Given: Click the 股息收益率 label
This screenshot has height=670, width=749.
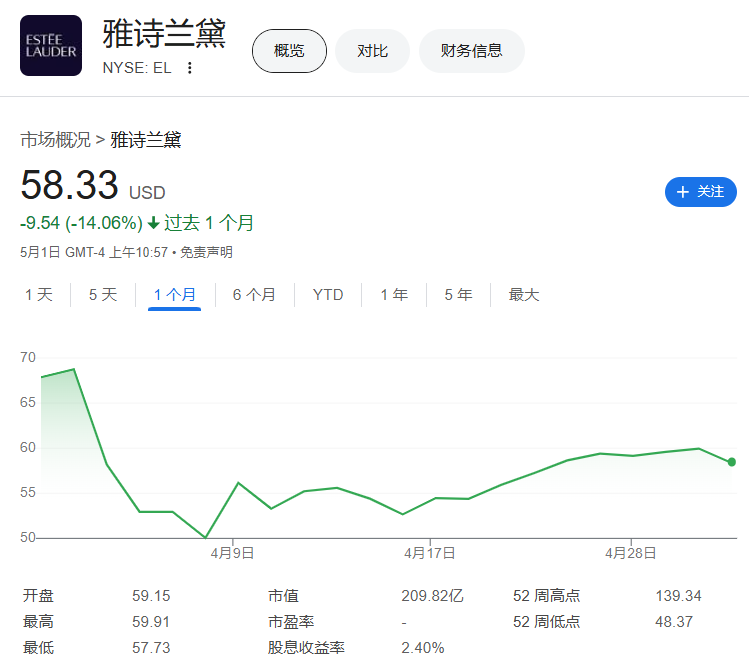Looking at the screenshot, I should pyautogui.click(x=306, y=648).
